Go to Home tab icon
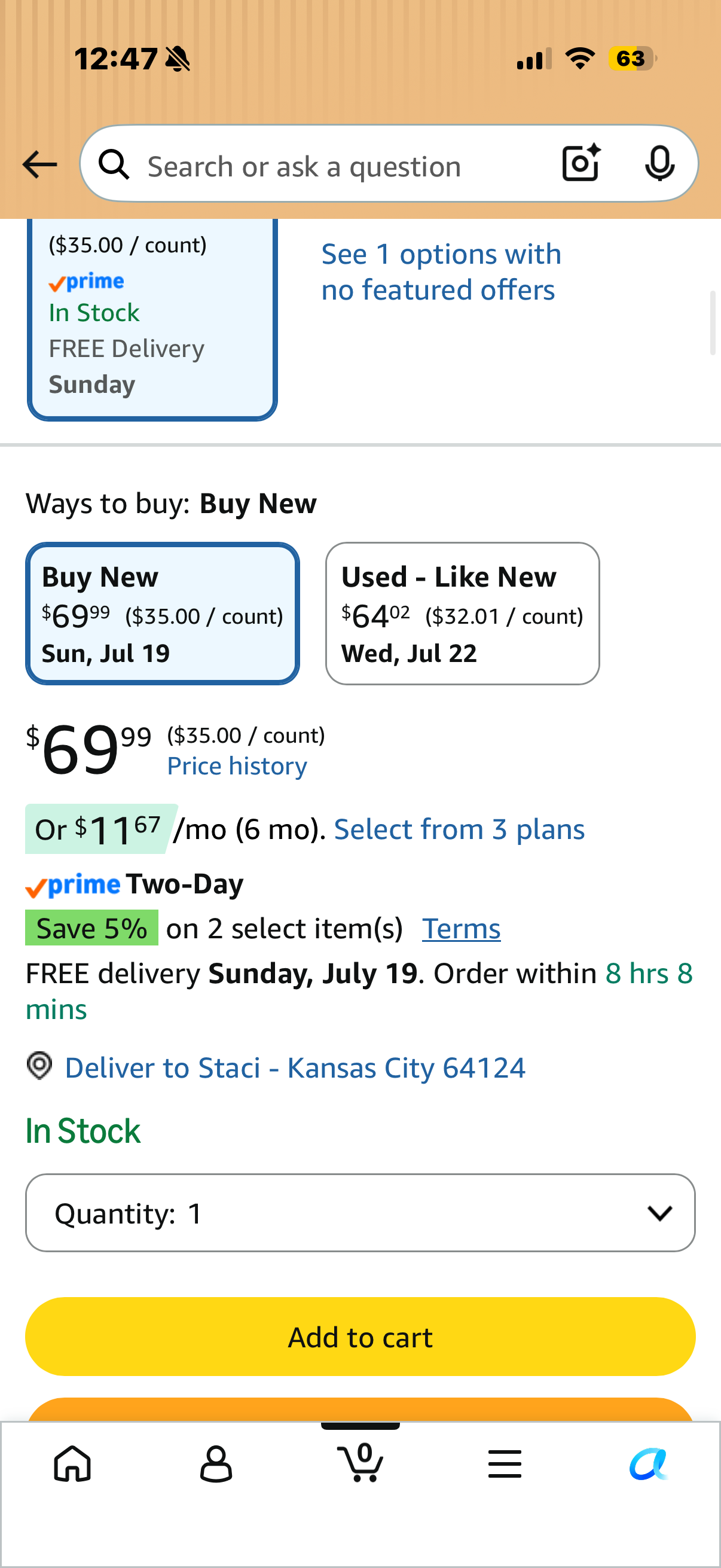Viewport: 721px width, 1568px height. [x=72, y=1463]
